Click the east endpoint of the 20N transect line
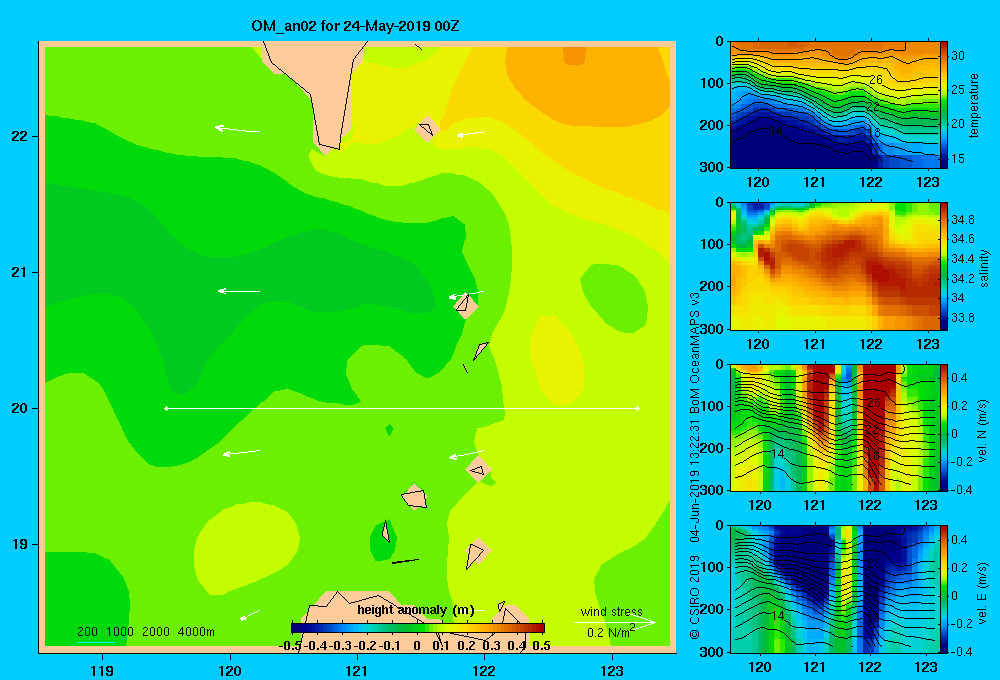The width and height of the screenshot is (1000, 680). 638,408
